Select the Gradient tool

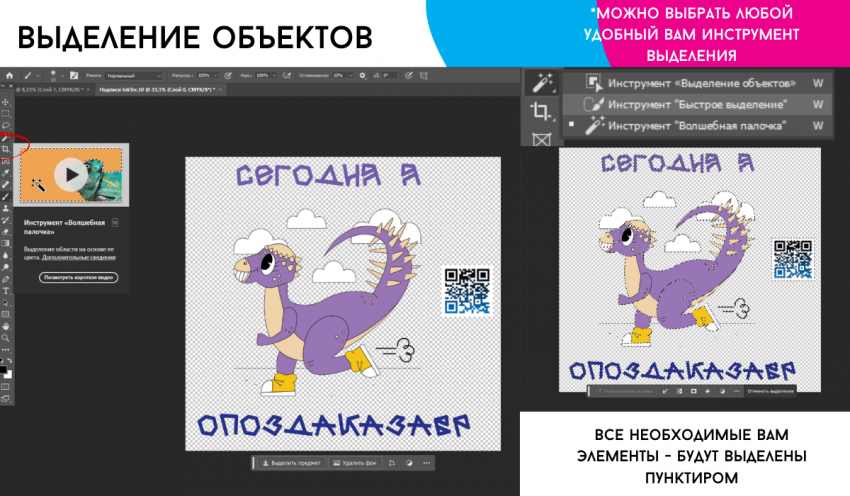[x=5, y=243]
